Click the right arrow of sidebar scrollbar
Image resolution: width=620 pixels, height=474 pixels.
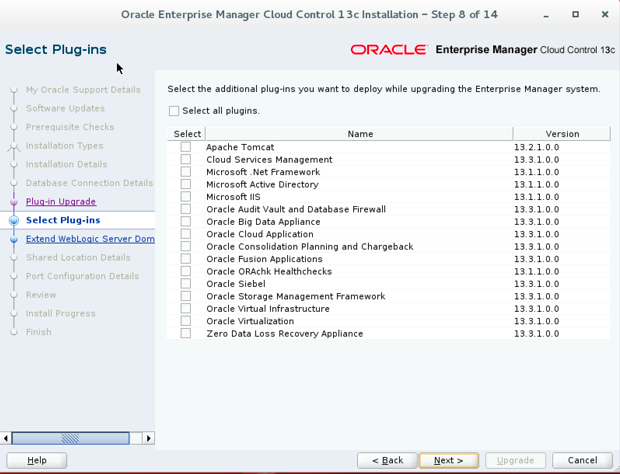[x=149, y=438]
